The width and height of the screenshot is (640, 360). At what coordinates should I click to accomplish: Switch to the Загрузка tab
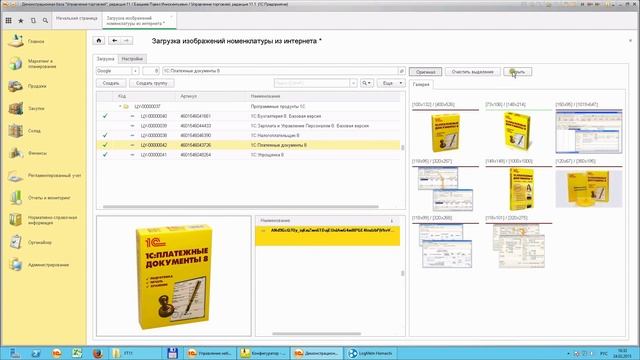coord(106,59)
